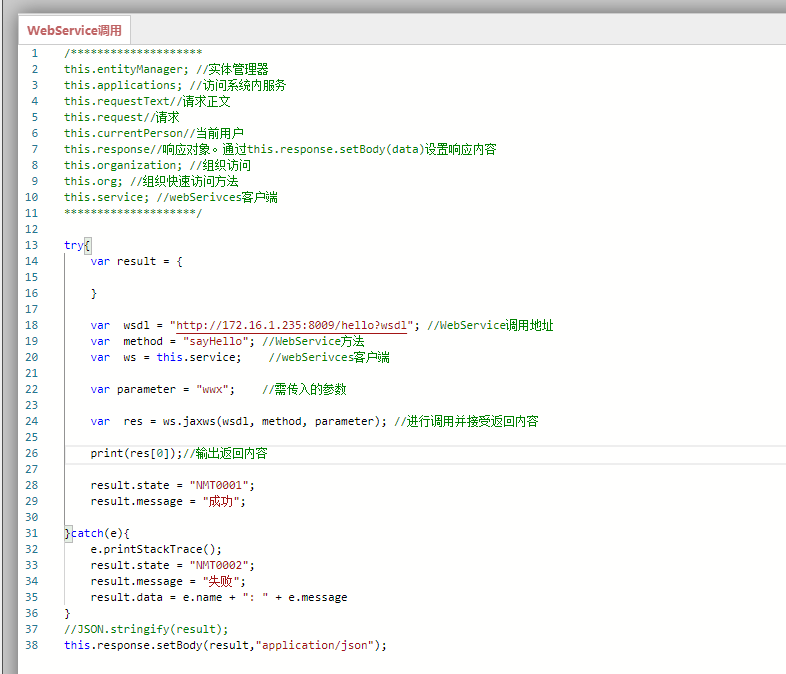Image resolution: width=786 pixels, height=674 pixels.
Task: Click the "成功" message string
Action: (x=221, y=501)
